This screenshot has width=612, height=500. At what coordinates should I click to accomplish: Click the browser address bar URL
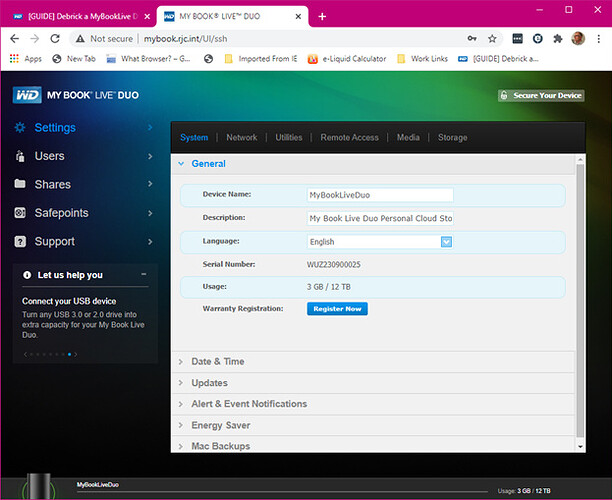[x=185, y=39]
